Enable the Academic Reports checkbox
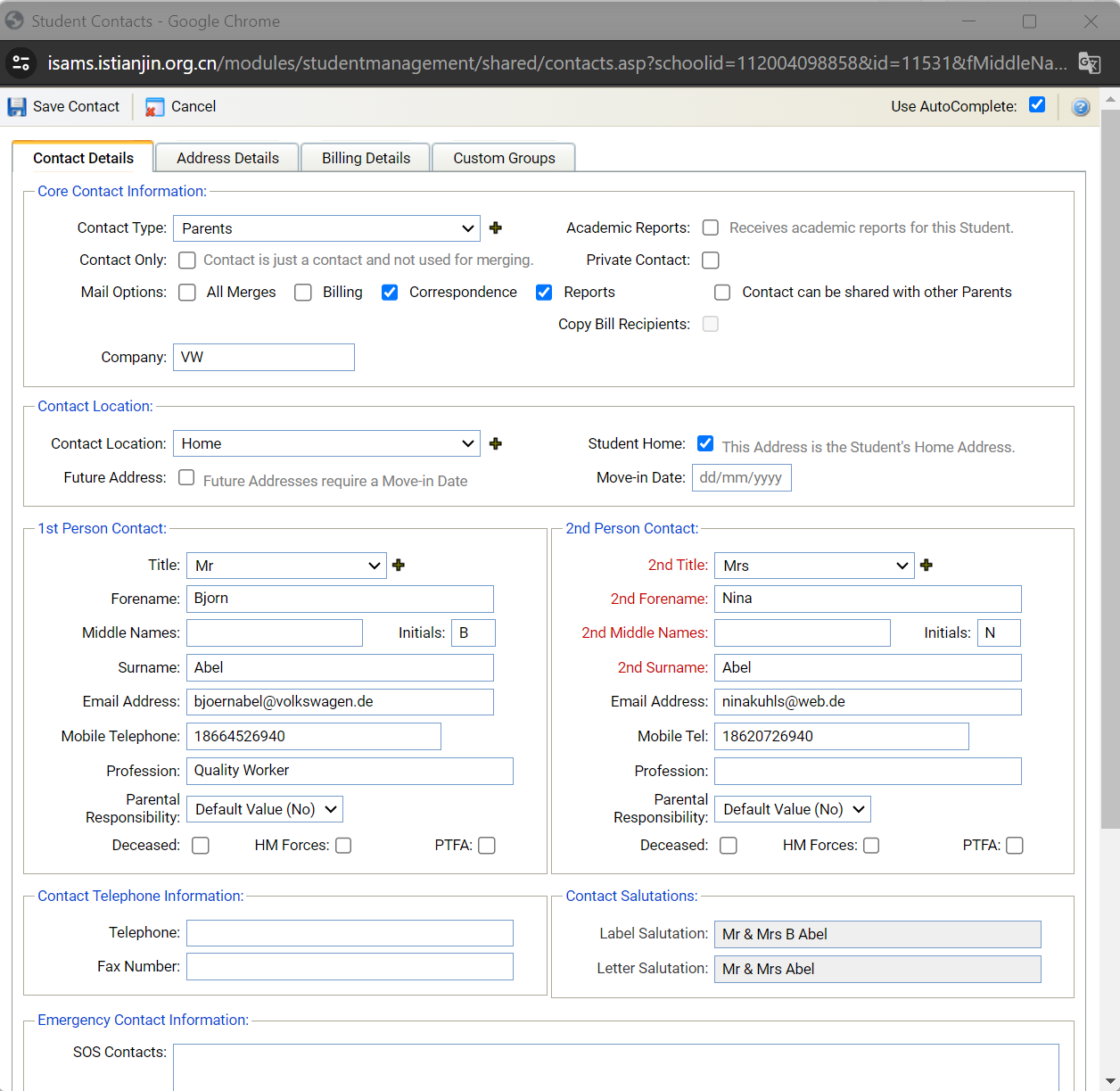The width and height of the screenshot is (1120, 1091). click(711, 228)
